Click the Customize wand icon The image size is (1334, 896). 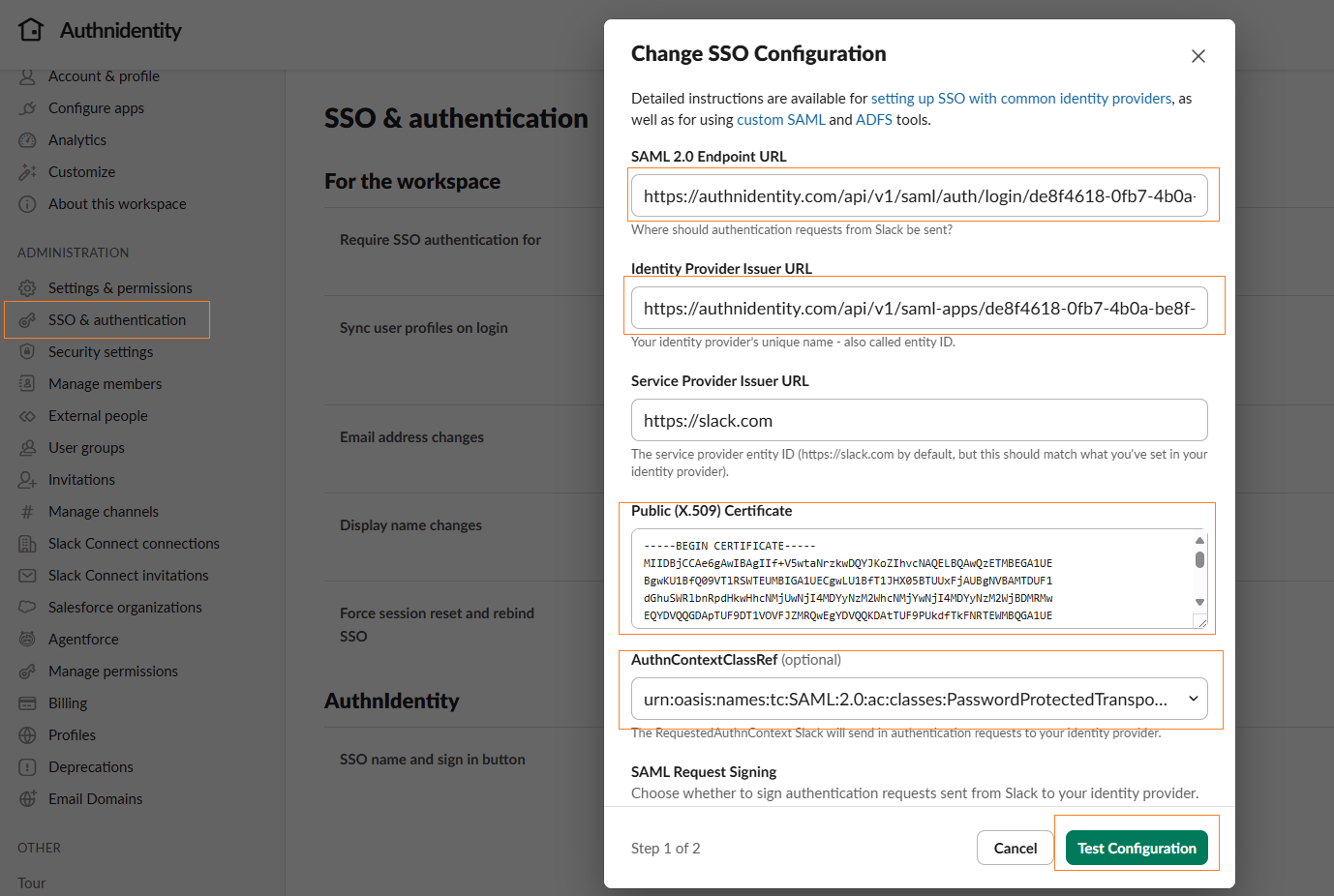(x=27, y=172)
